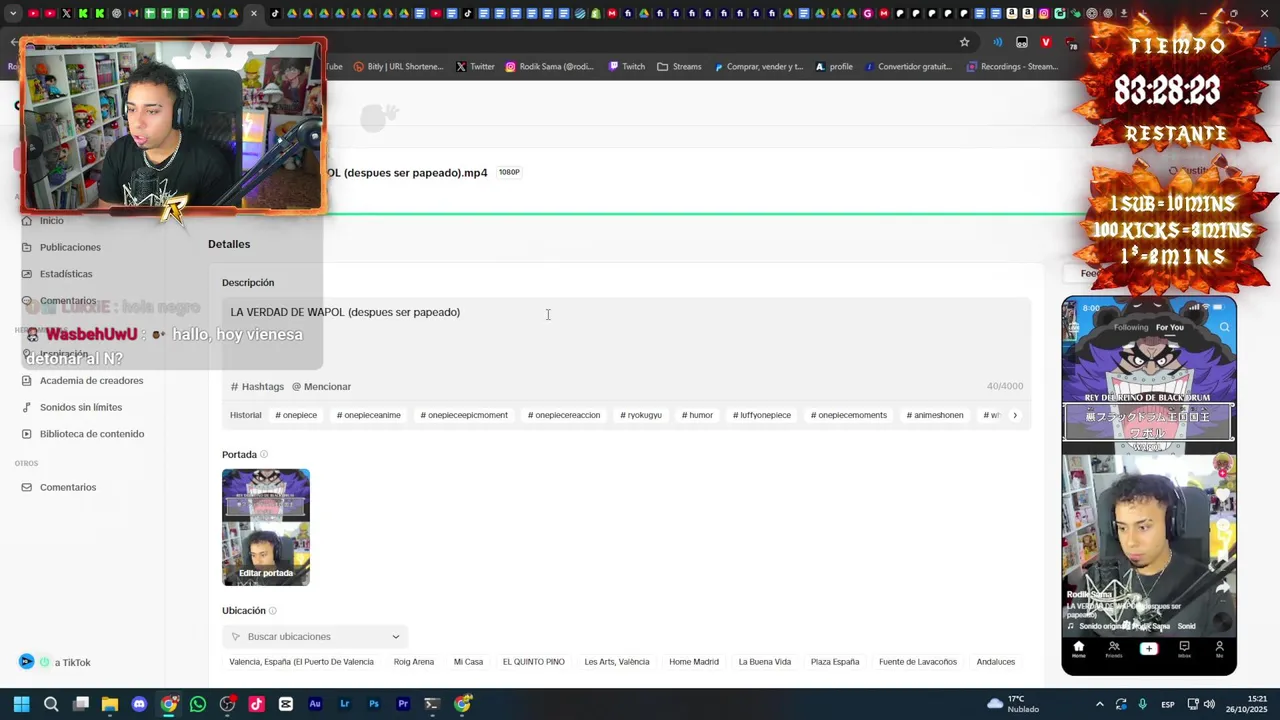Launch Photoshop from the taskbar
This screenshot has height=720, width=1280.
pyautogui.click(x=374, y=704)
